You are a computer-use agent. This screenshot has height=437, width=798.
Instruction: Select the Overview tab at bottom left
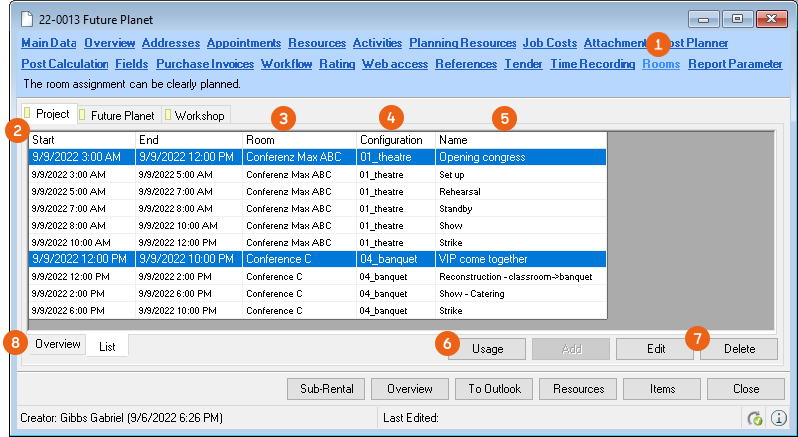coord(57,344)
